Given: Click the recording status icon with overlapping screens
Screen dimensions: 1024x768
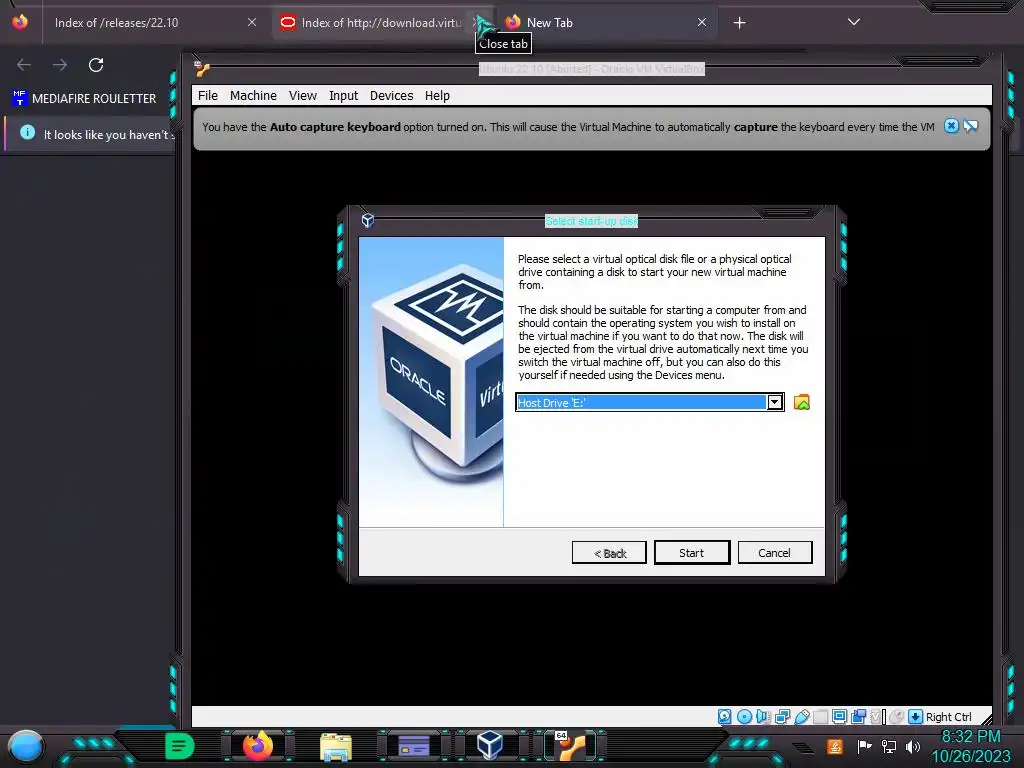Looking at the screenshot, I should (x=858, y=716).
